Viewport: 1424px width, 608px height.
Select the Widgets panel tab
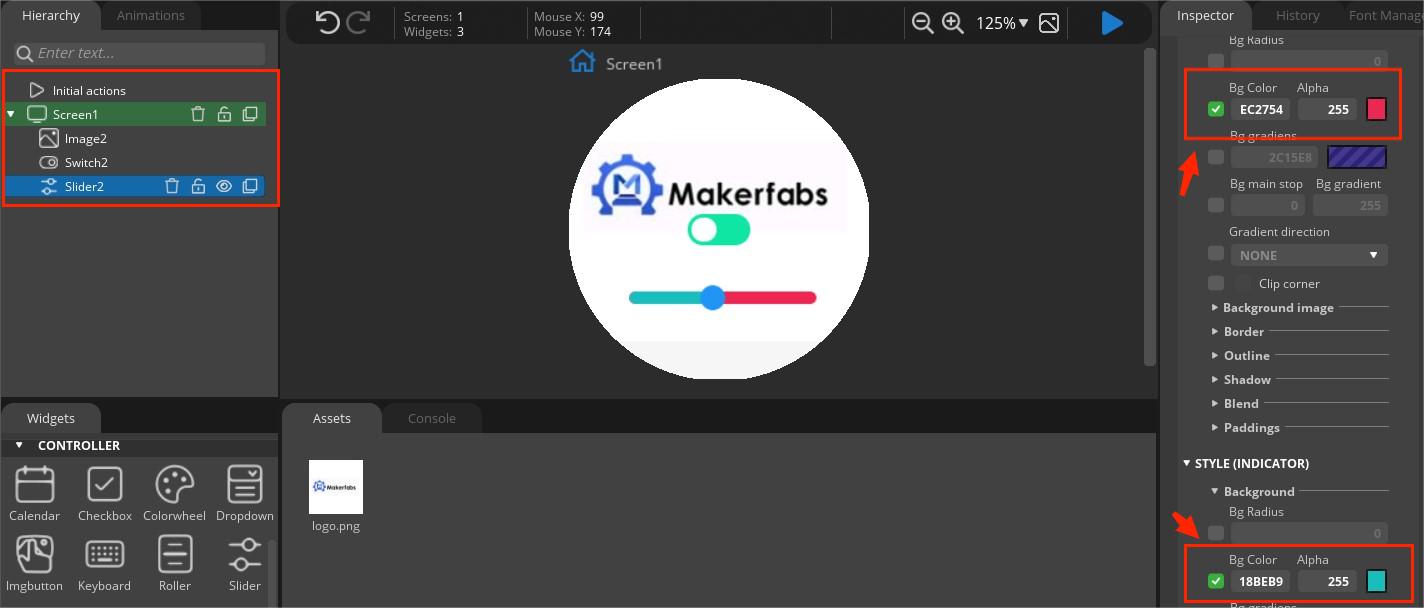pyautogui.click(x=51, y=418)
